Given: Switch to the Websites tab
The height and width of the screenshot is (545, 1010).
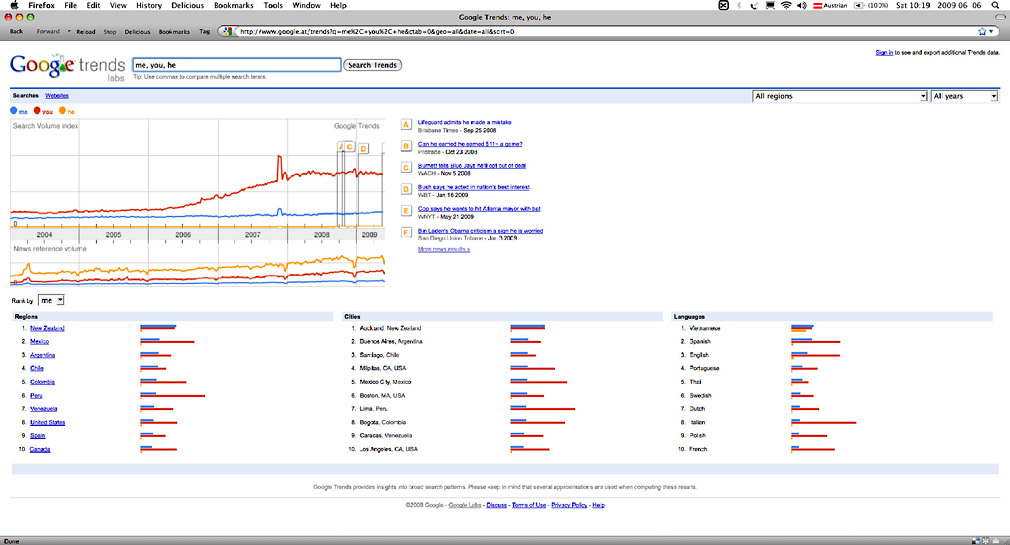Looking at the screenshot, I should 57,95.
